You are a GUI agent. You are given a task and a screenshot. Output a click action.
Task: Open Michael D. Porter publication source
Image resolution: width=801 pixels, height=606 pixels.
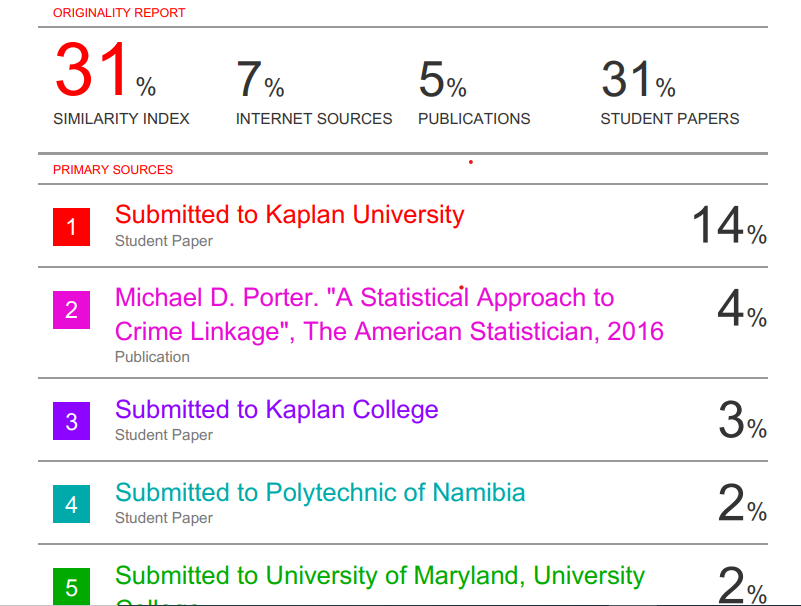389,314
